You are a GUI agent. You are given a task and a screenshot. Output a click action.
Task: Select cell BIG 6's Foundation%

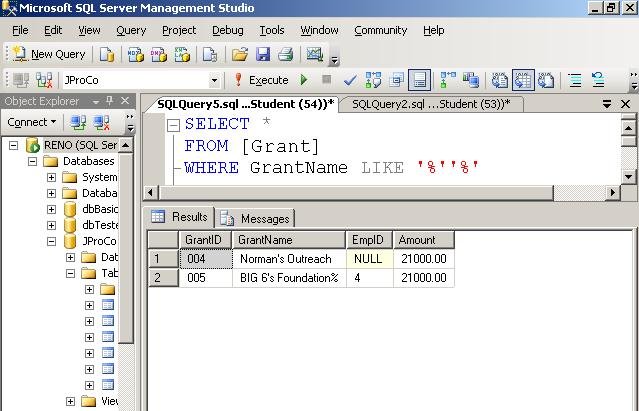(289, 278)
